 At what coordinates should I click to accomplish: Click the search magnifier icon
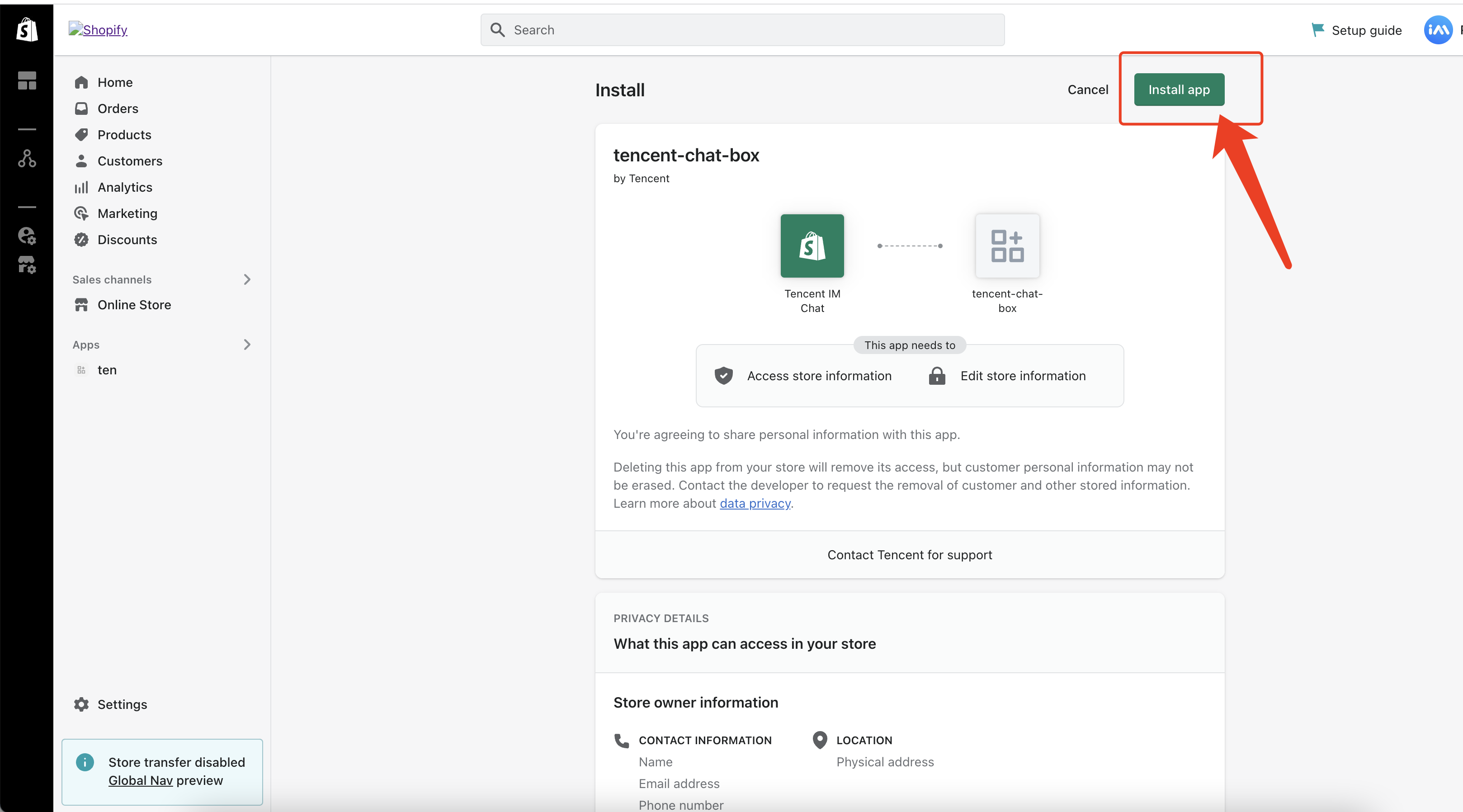(497, 30)
